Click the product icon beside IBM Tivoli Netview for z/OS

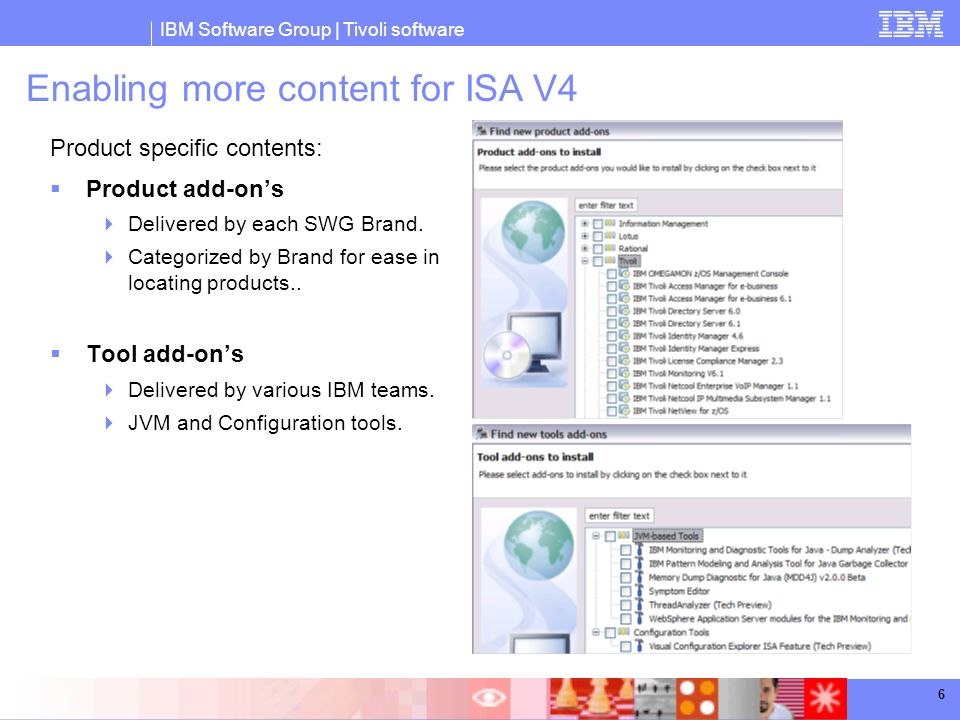(x=624, y=410)
